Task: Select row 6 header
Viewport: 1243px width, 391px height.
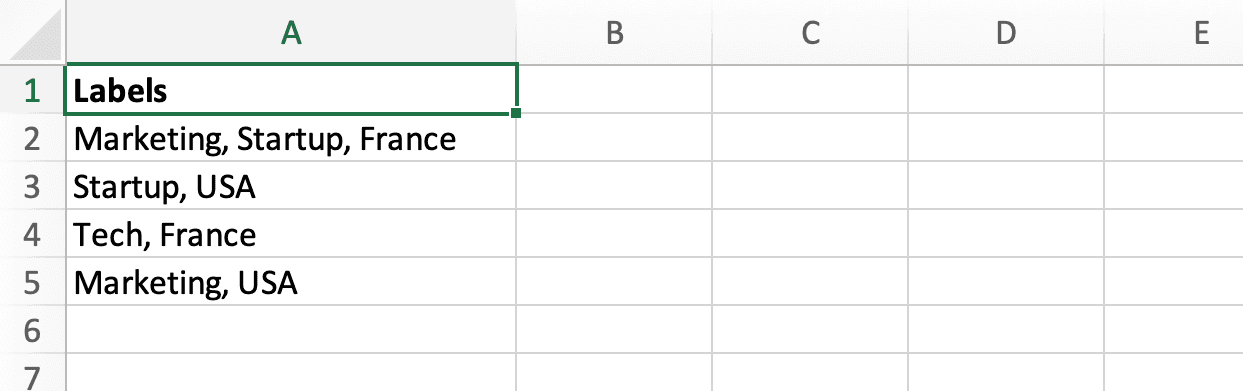Action: 32,329
